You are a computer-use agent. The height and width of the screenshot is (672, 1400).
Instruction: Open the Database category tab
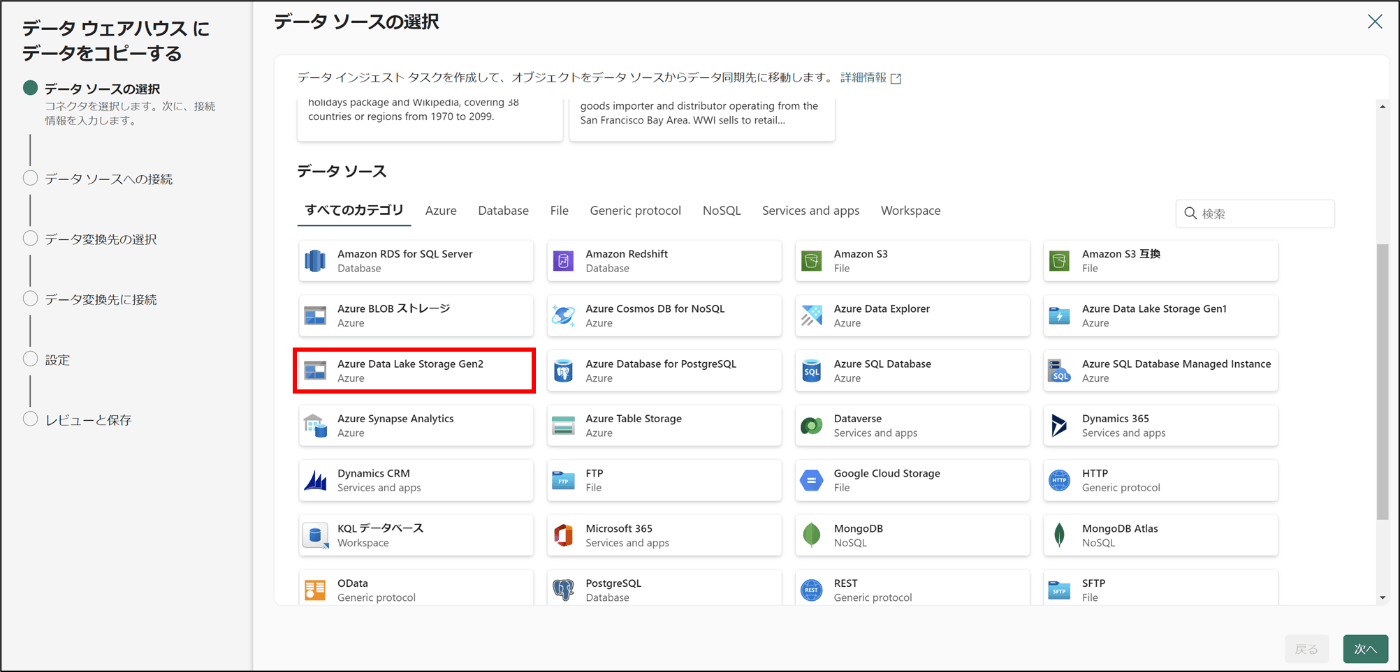click(x=503, y=211)
